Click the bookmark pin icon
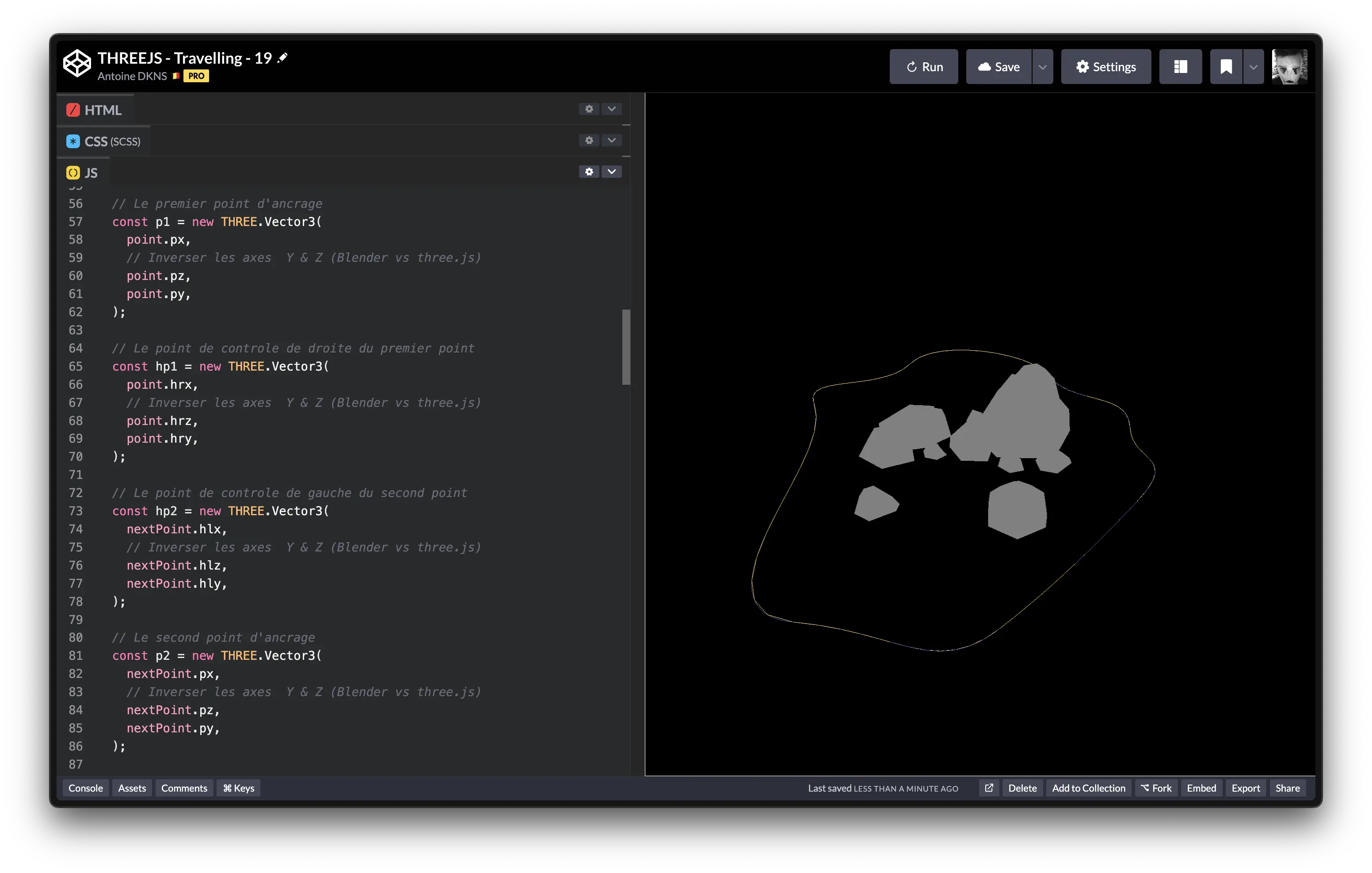The width and height of the screenshot is (1372, 873). coord(1226,67)
